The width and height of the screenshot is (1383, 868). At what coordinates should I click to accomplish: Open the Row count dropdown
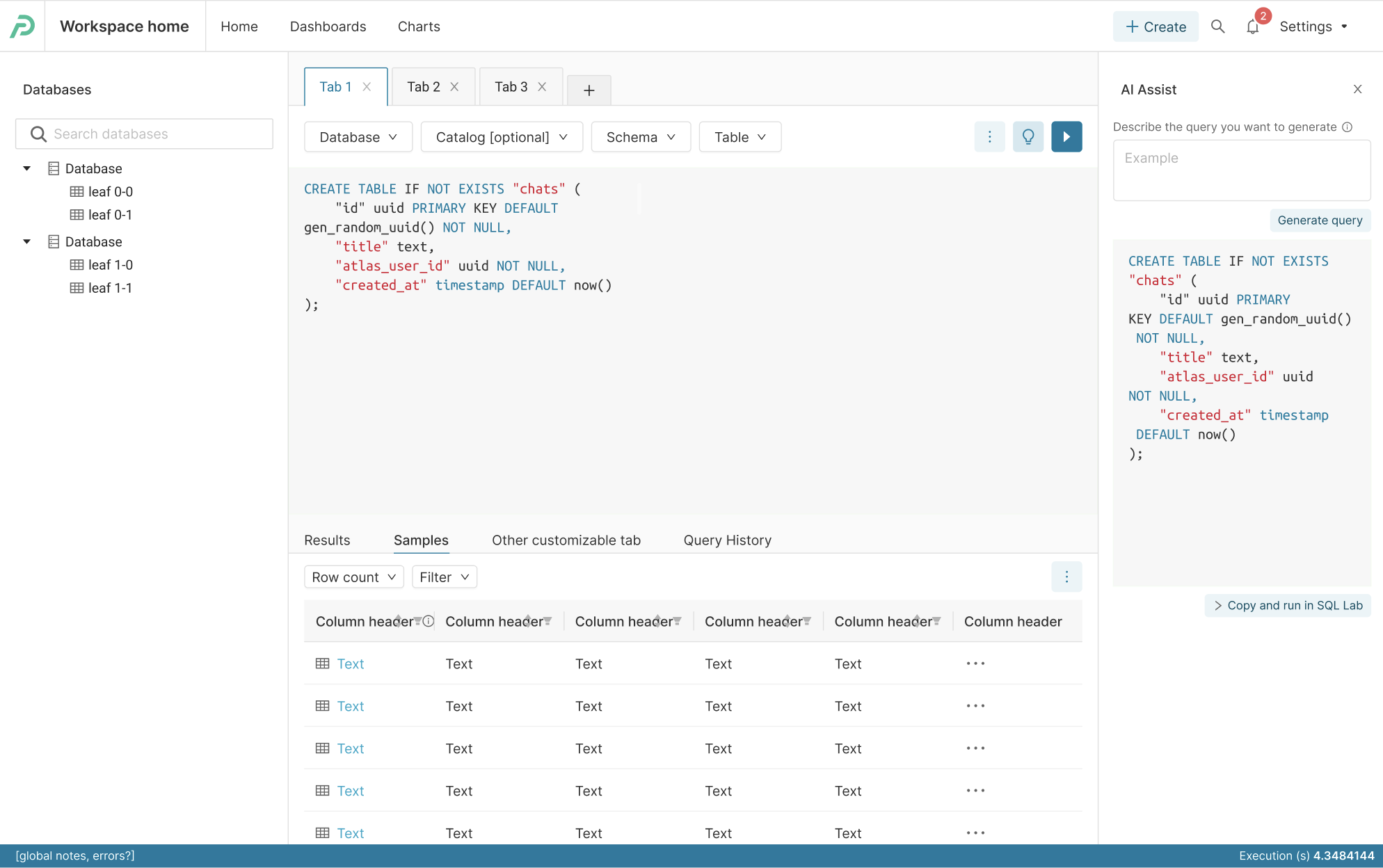click(x=354, y=577)
